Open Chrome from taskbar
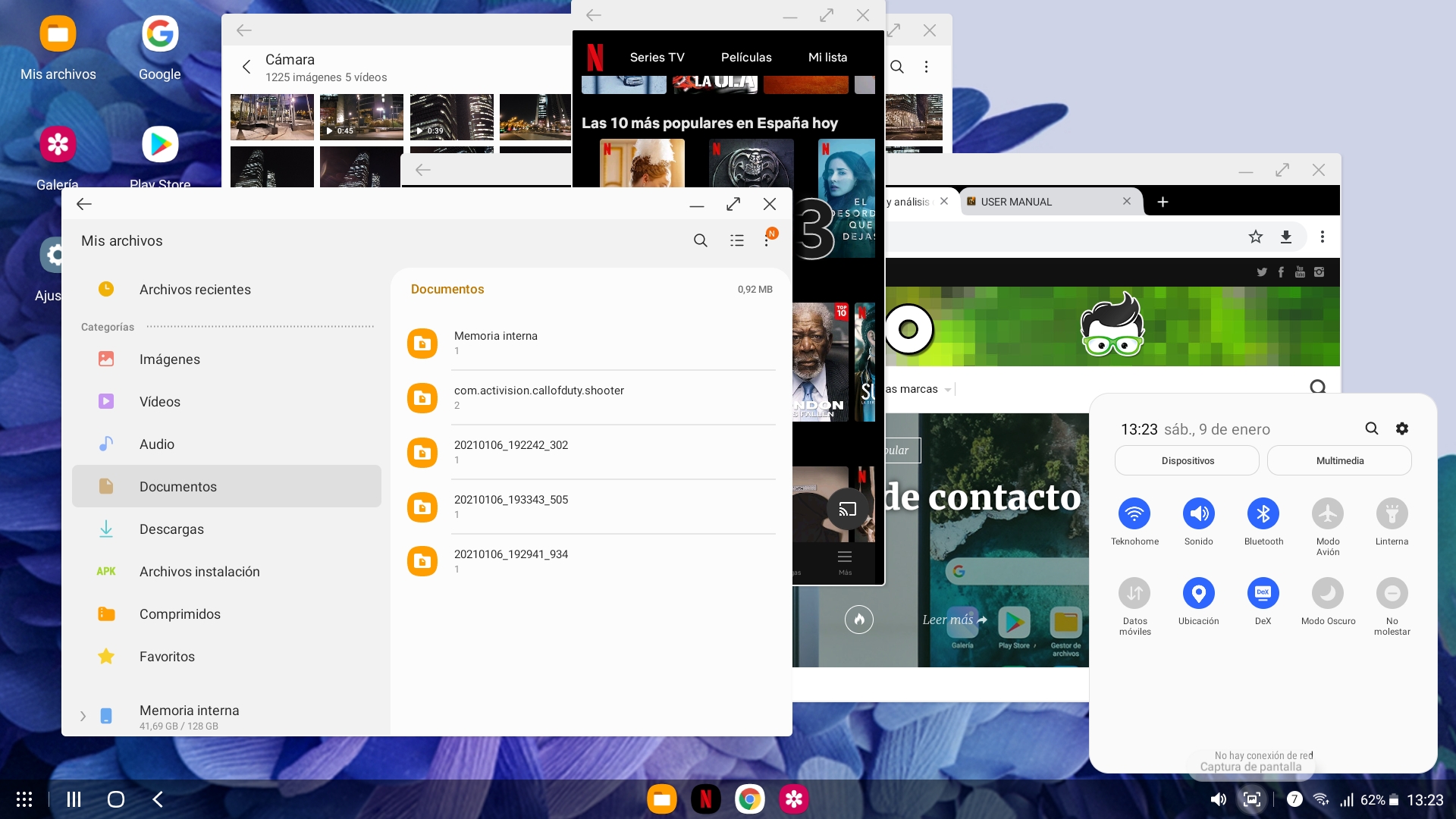 pyautogui.click(x=749, y=799)
